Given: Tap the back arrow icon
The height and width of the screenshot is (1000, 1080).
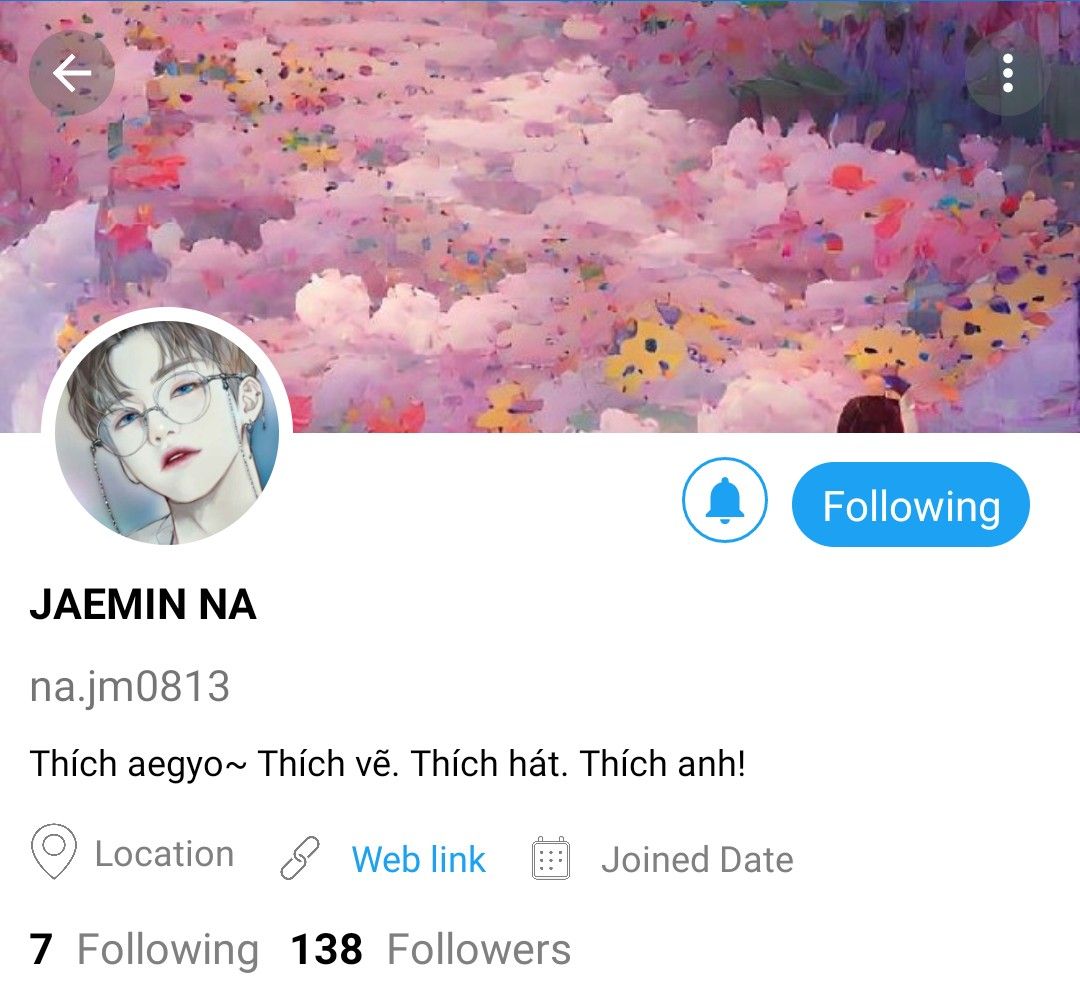Looking at the screenshot, I should pyautogui.click(x=72, y=73).
